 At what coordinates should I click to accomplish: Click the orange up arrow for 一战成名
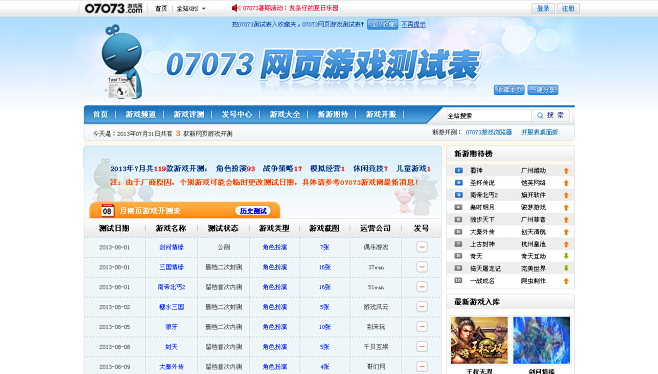click(566, 281)
